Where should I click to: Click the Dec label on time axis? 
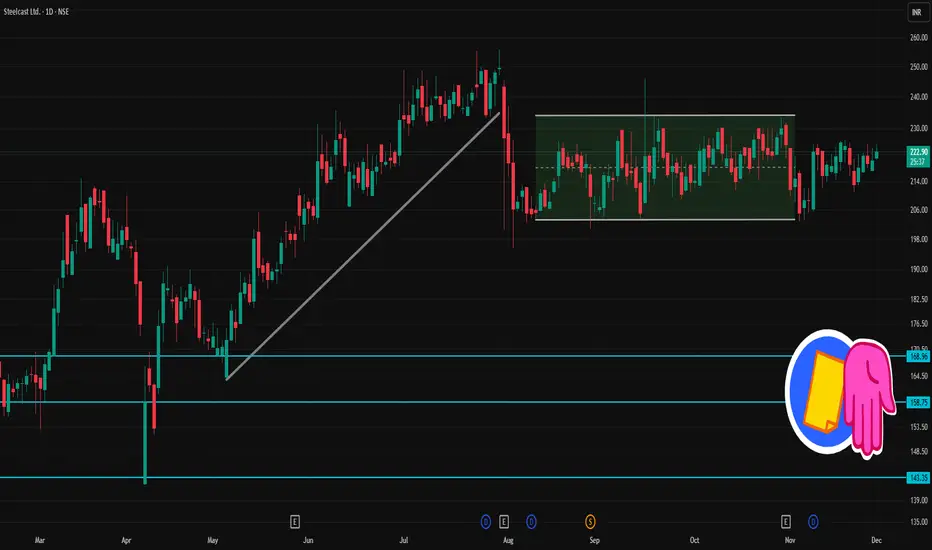876,540
